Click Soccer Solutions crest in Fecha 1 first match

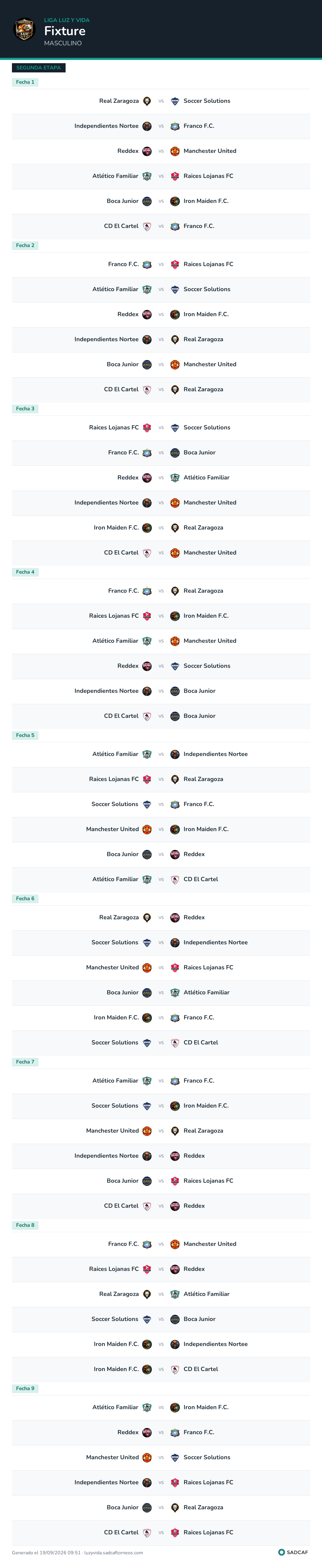[175, 101]
